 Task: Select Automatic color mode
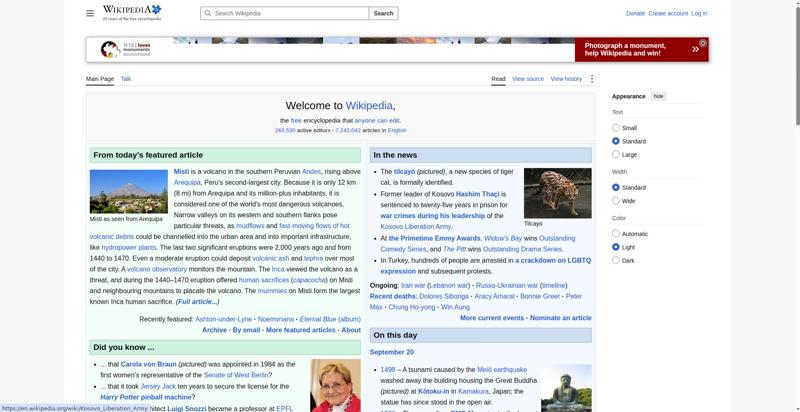coord(616,234)
